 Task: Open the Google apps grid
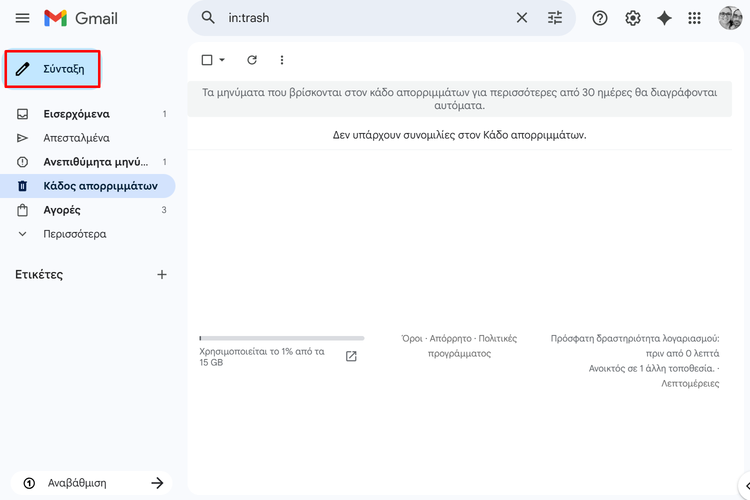tap(695, 18)
